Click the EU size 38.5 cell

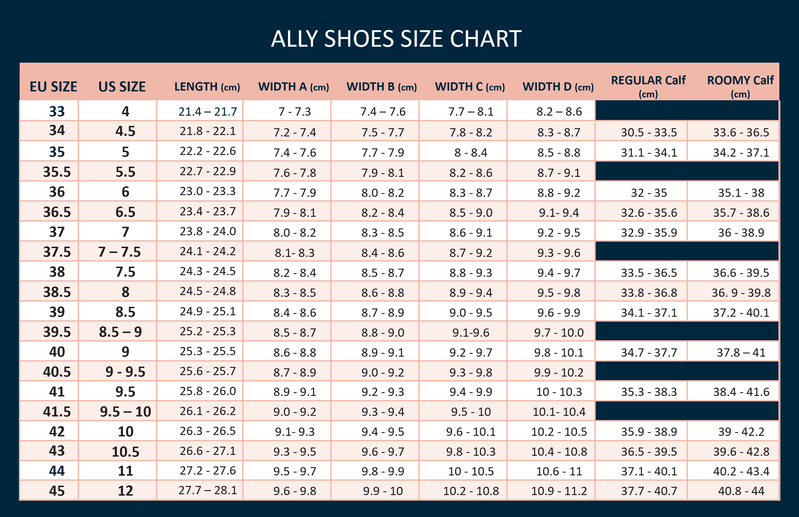pos(56,292)
